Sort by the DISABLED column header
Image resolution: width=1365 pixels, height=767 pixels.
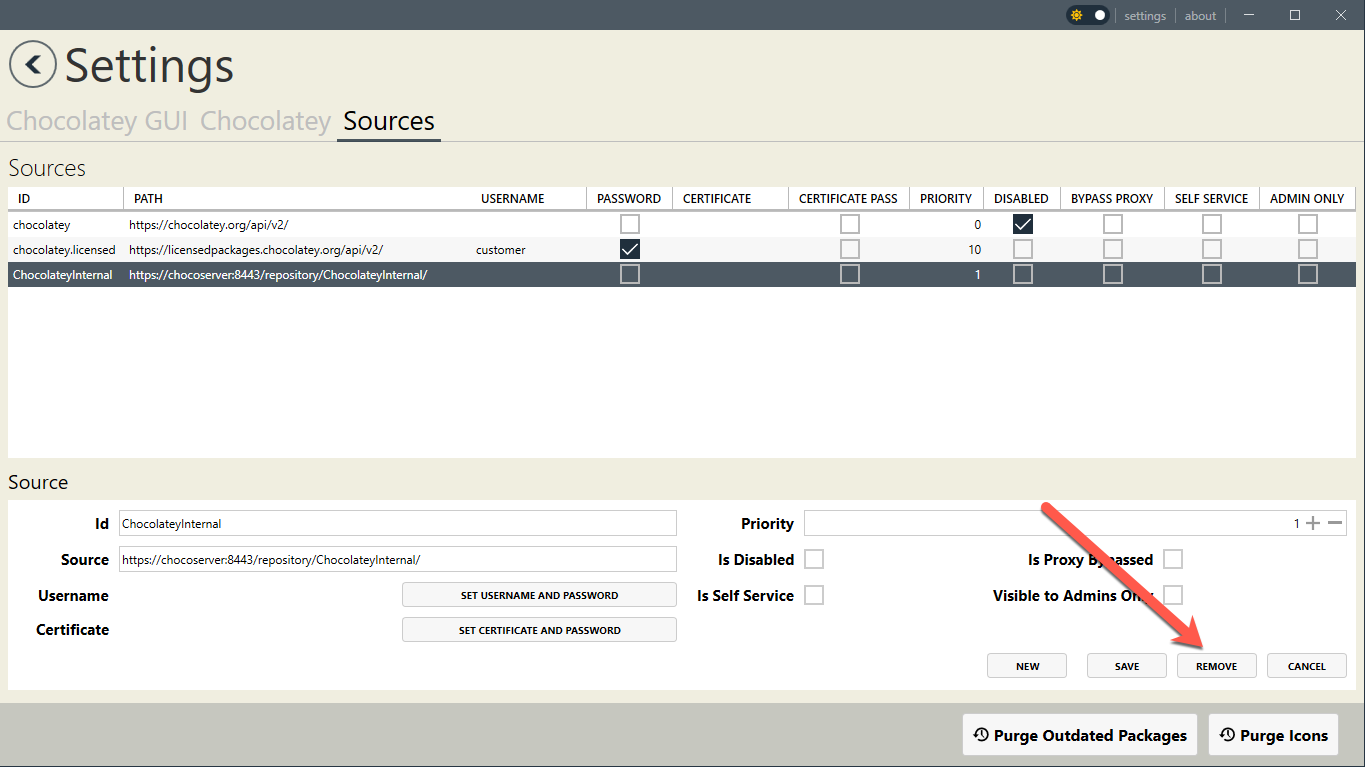pos(1021,198)
